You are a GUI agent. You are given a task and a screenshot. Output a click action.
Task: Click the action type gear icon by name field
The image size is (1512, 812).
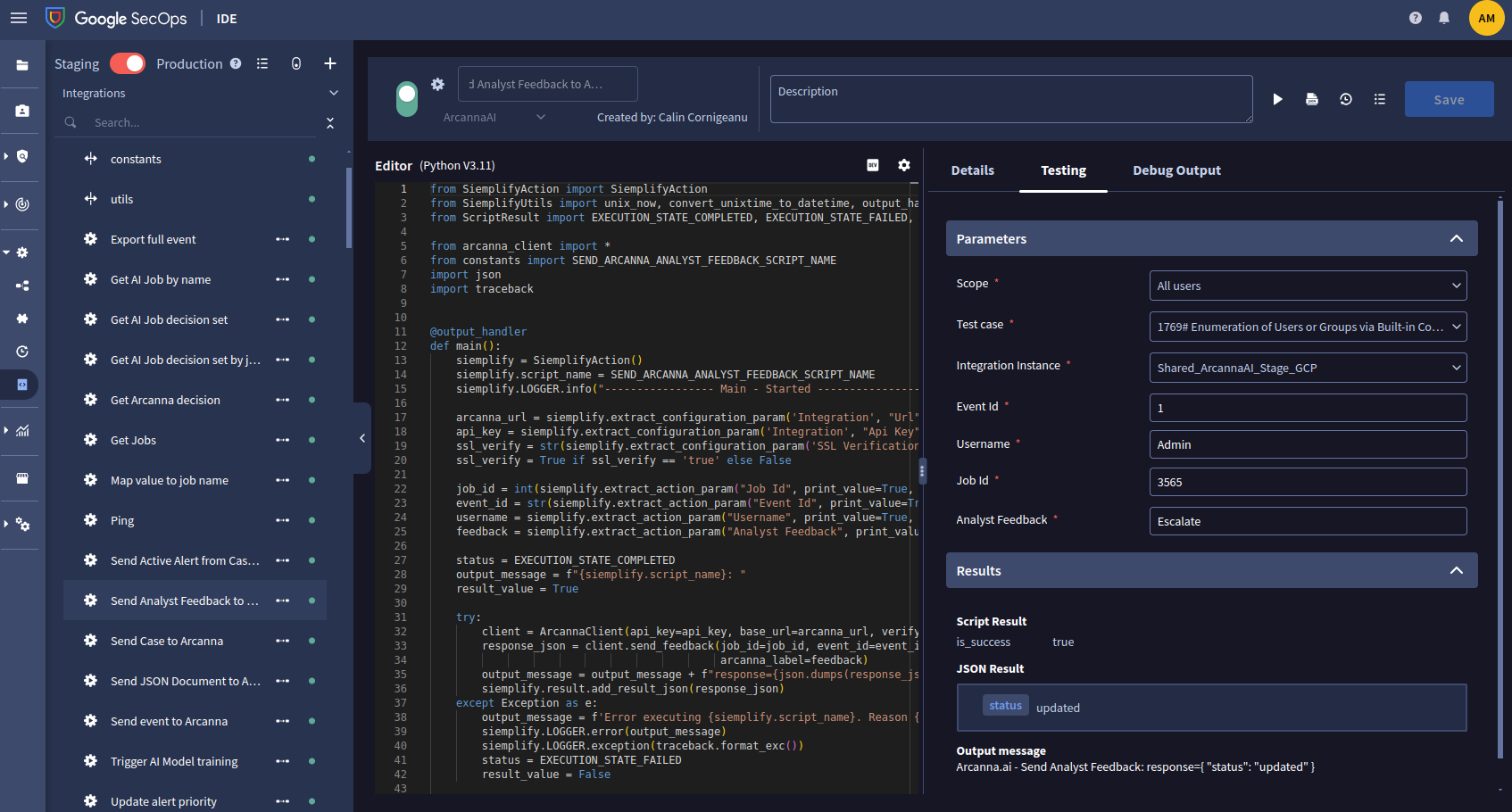(437, 84)
